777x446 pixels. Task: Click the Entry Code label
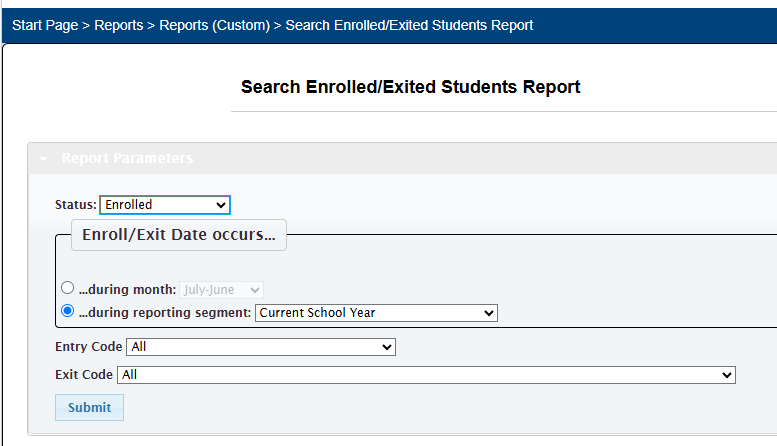click(89, 346)
